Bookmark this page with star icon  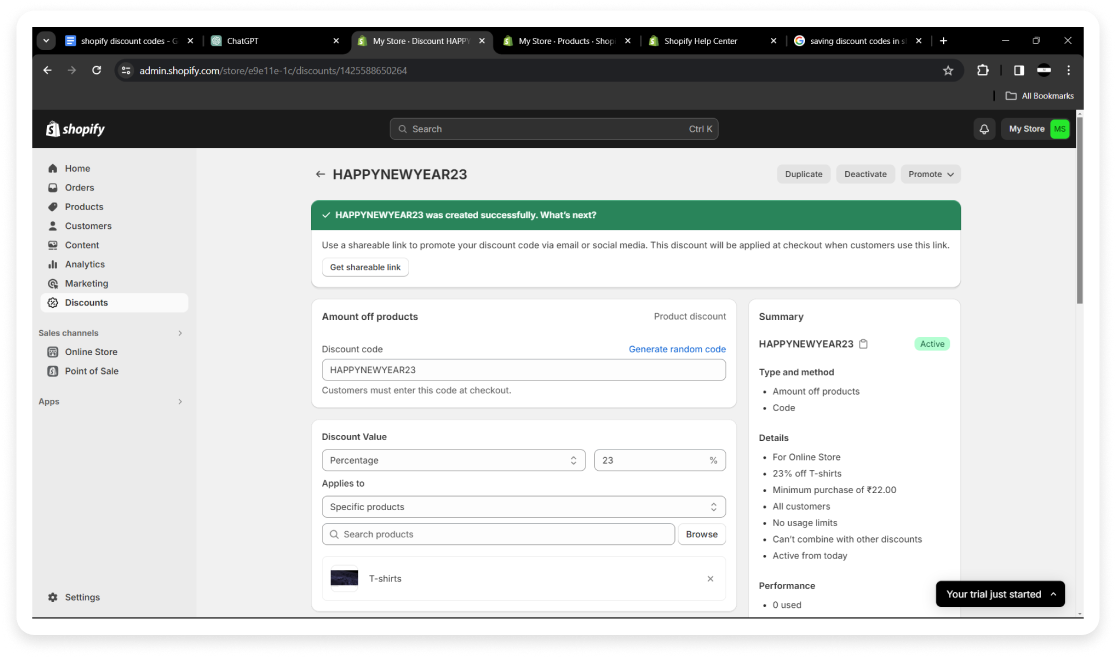(x=948, y=70)
